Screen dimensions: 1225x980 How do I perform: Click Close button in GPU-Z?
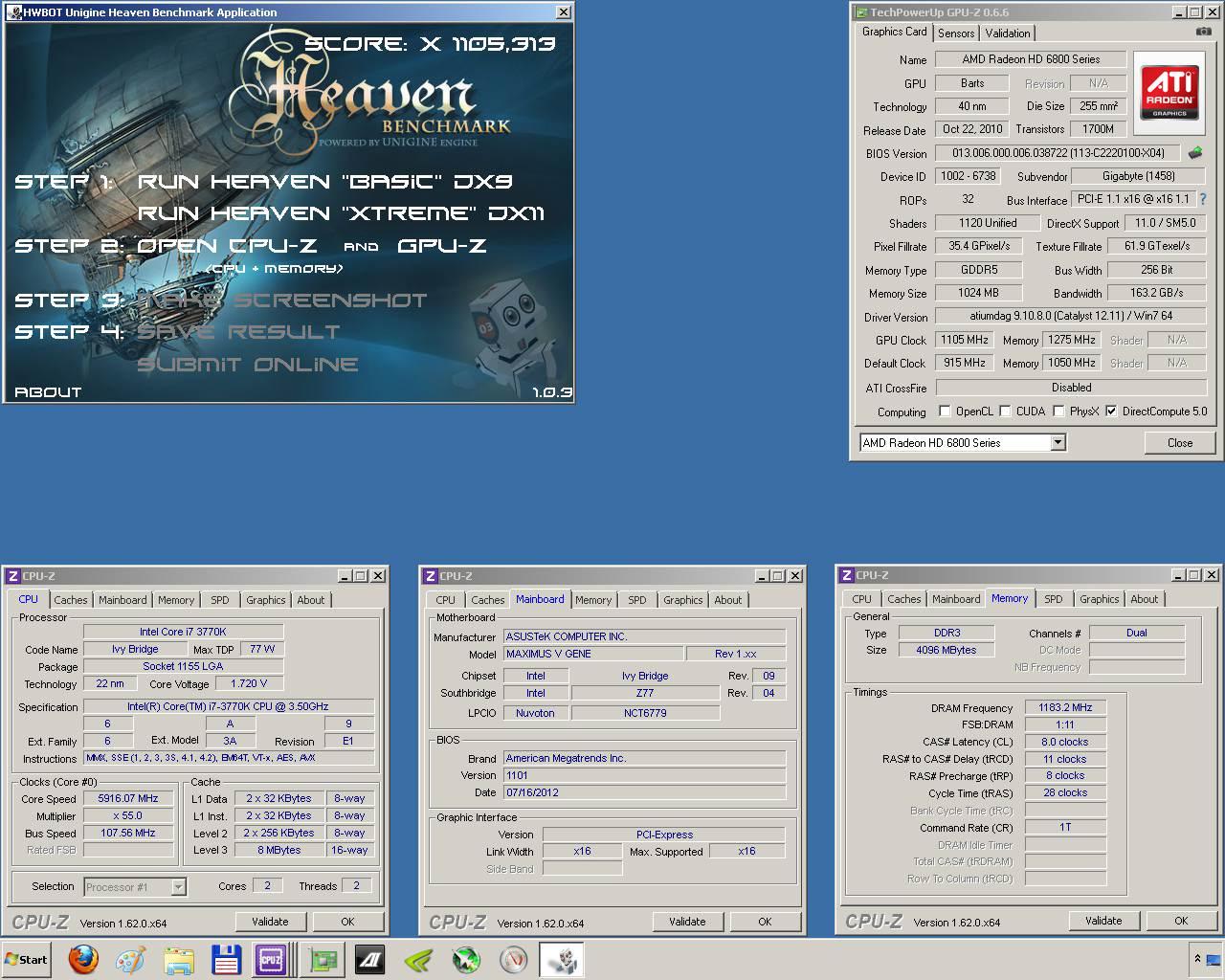click(1180, 443)
